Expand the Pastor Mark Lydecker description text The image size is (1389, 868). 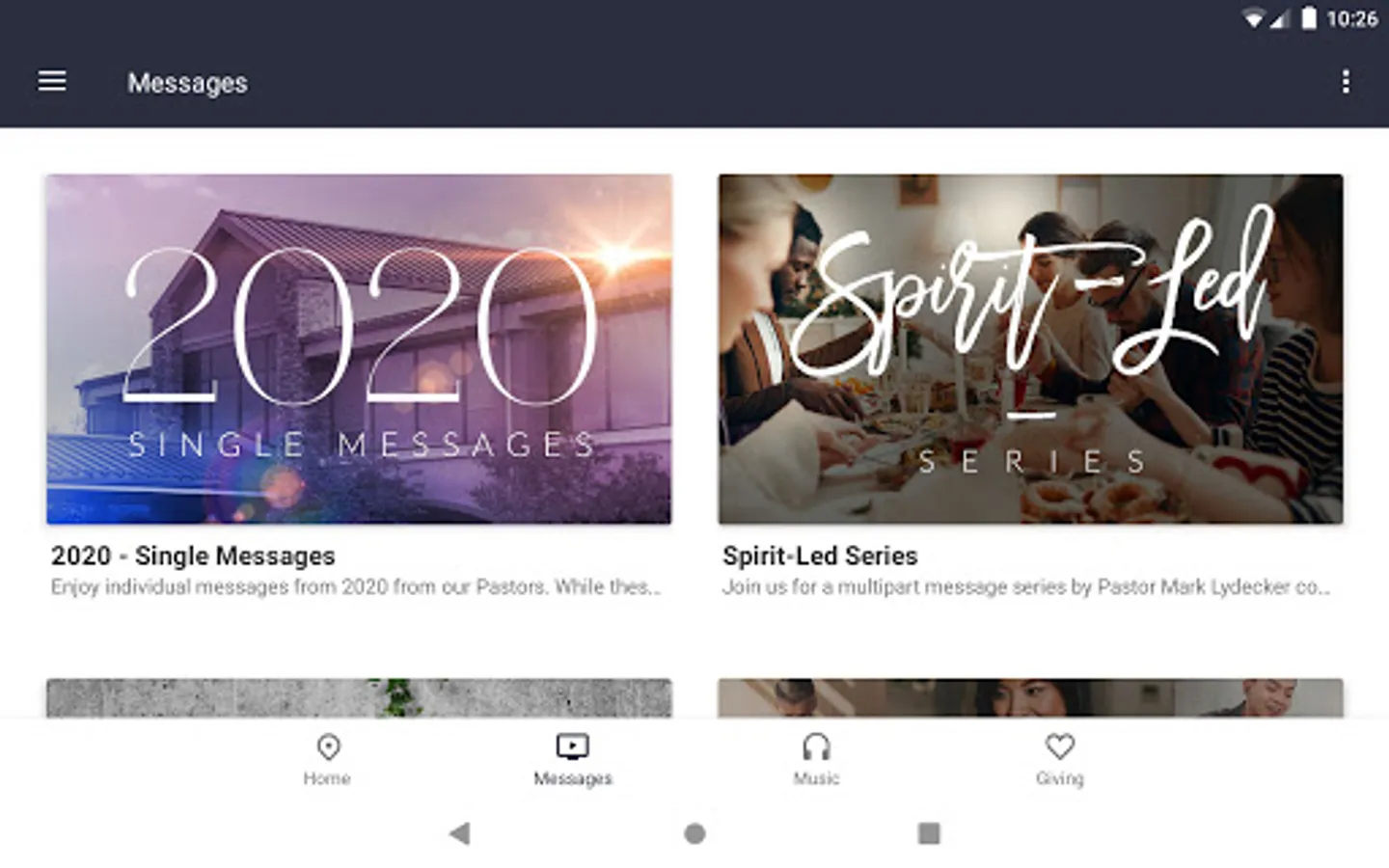tap(1026, 587)
